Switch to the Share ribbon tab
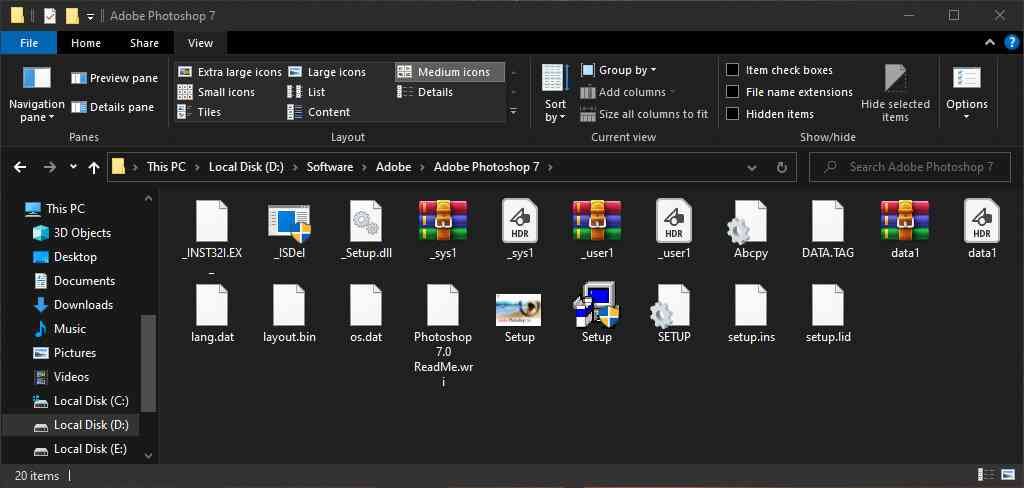This screenshot has height=488, width=1024. point(144,43)
